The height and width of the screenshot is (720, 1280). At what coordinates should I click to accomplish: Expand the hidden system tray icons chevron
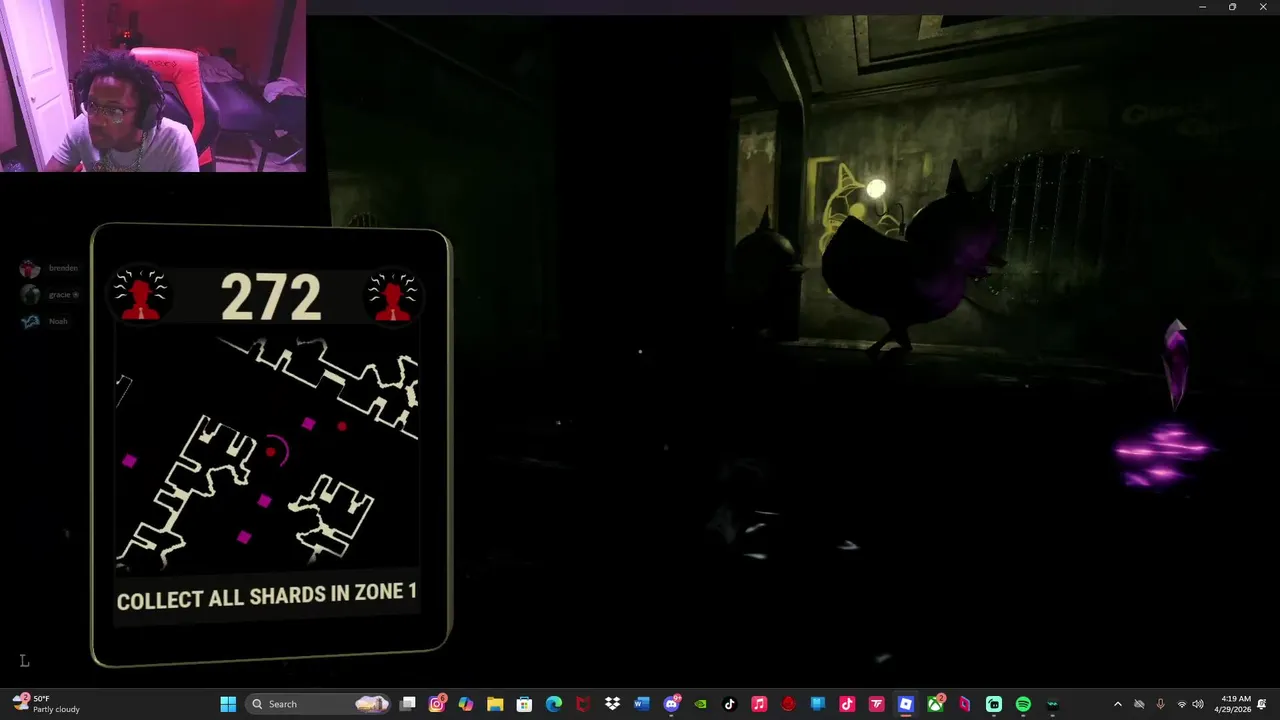click(1117, 704)
